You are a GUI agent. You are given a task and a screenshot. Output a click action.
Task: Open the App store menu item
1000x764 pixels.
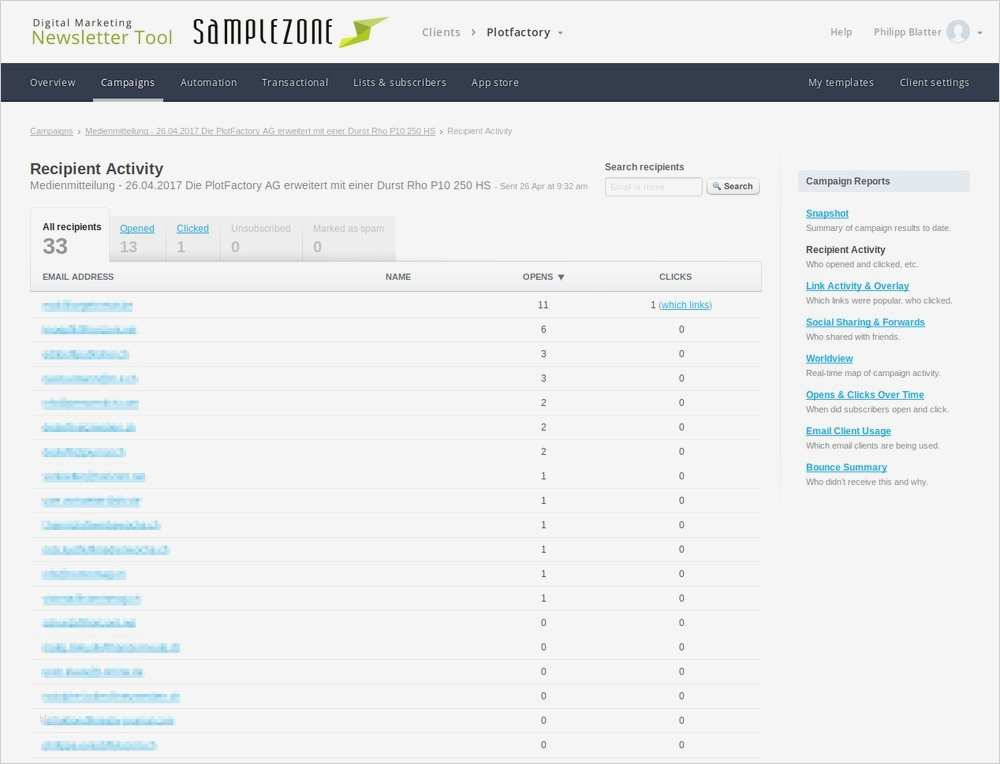[x=495, y=82]
